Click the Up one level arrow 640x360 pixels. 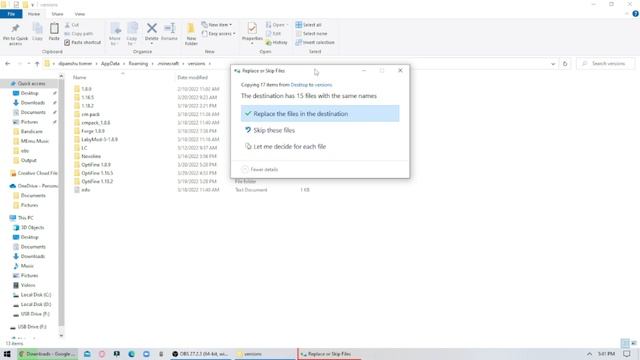37,64
